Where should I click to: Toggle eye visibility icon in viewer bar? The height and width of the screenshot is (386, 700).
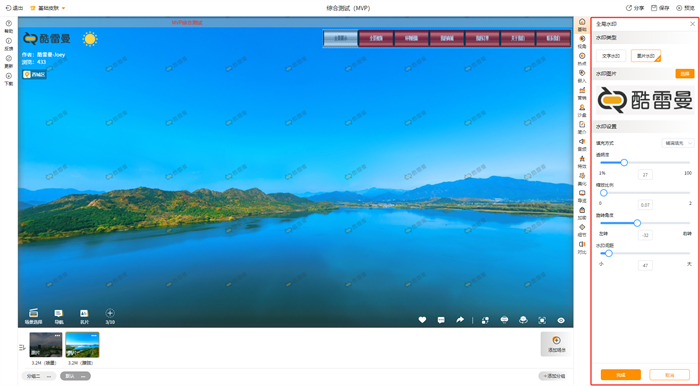(561, 320)
